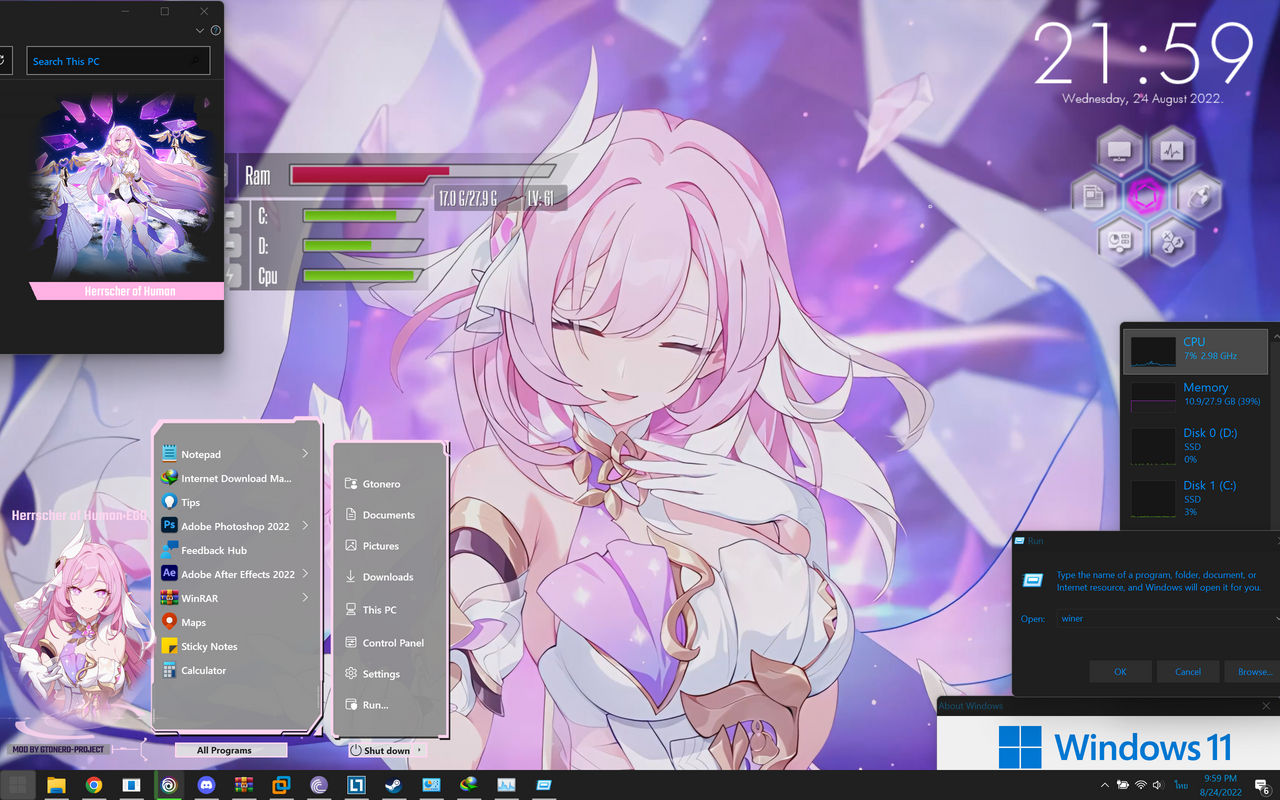Open Sticky Notes from the Start menu
The image size is (1280, 800).
tap(237, 646)
